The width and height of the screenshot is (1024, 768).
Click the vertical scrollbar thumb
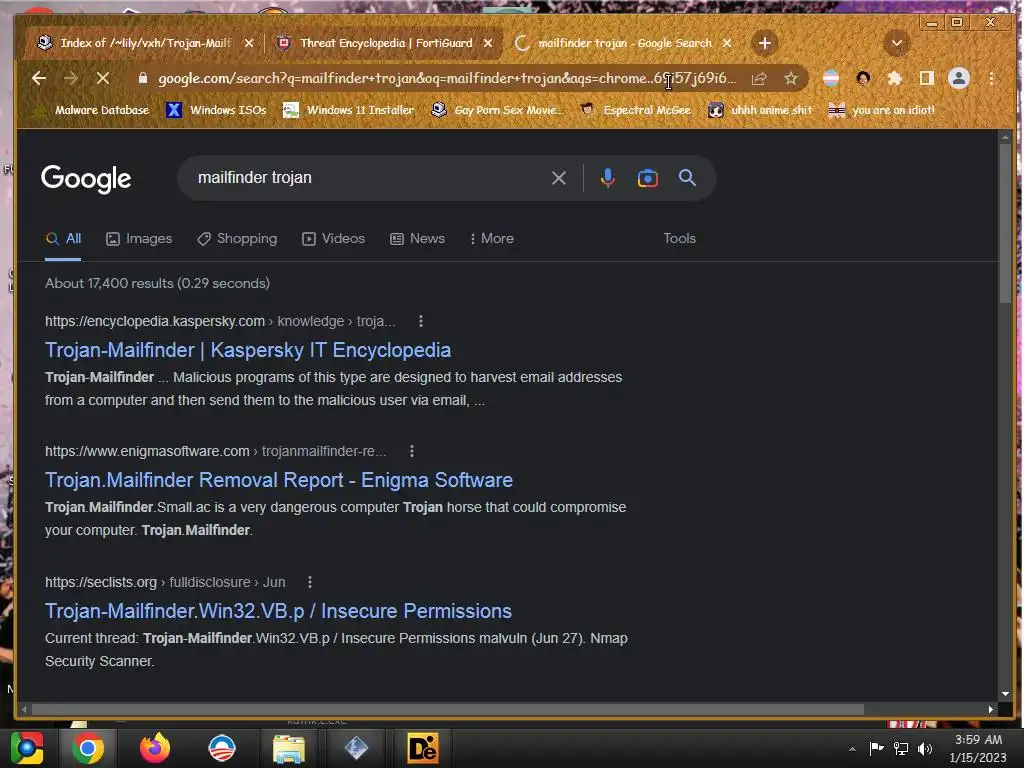pyautogui.click(x=1005, y=222)
